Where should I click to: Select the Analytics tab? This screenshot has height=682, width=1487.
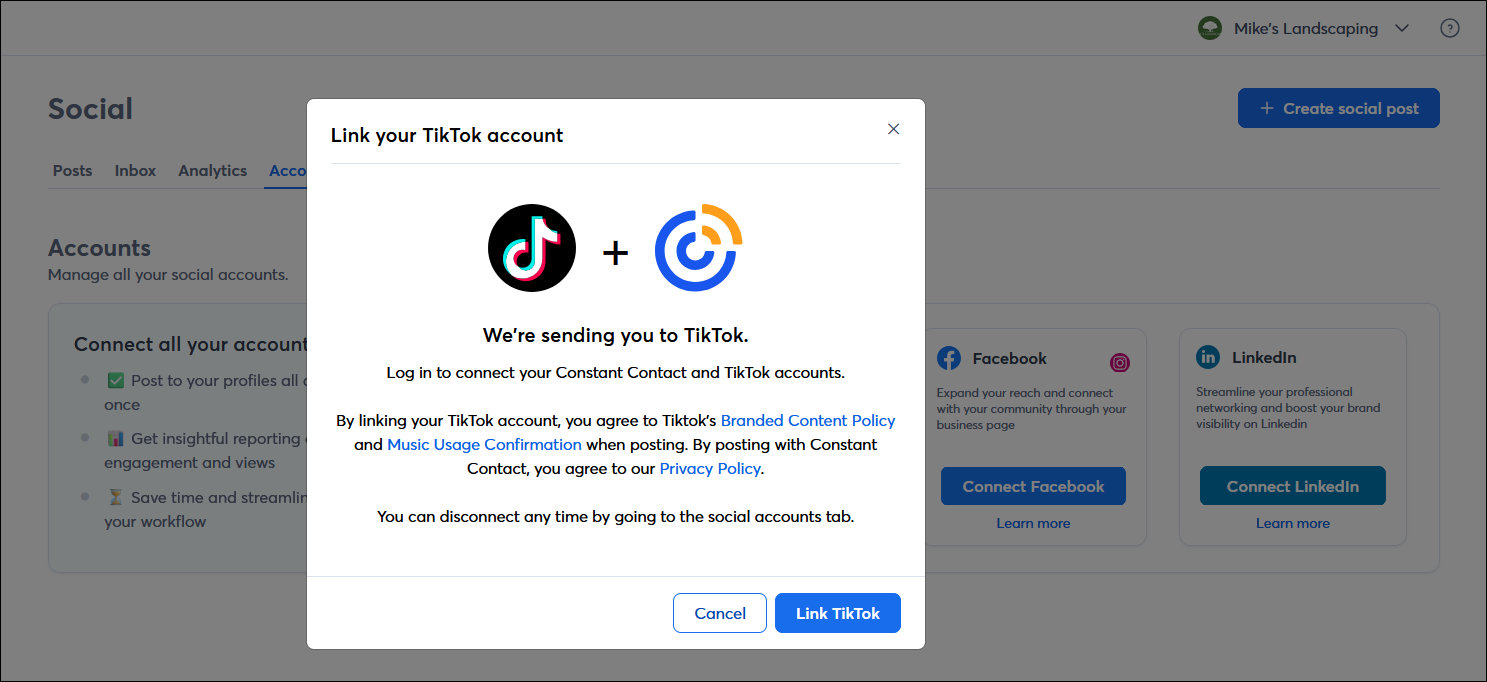[212, 171]
